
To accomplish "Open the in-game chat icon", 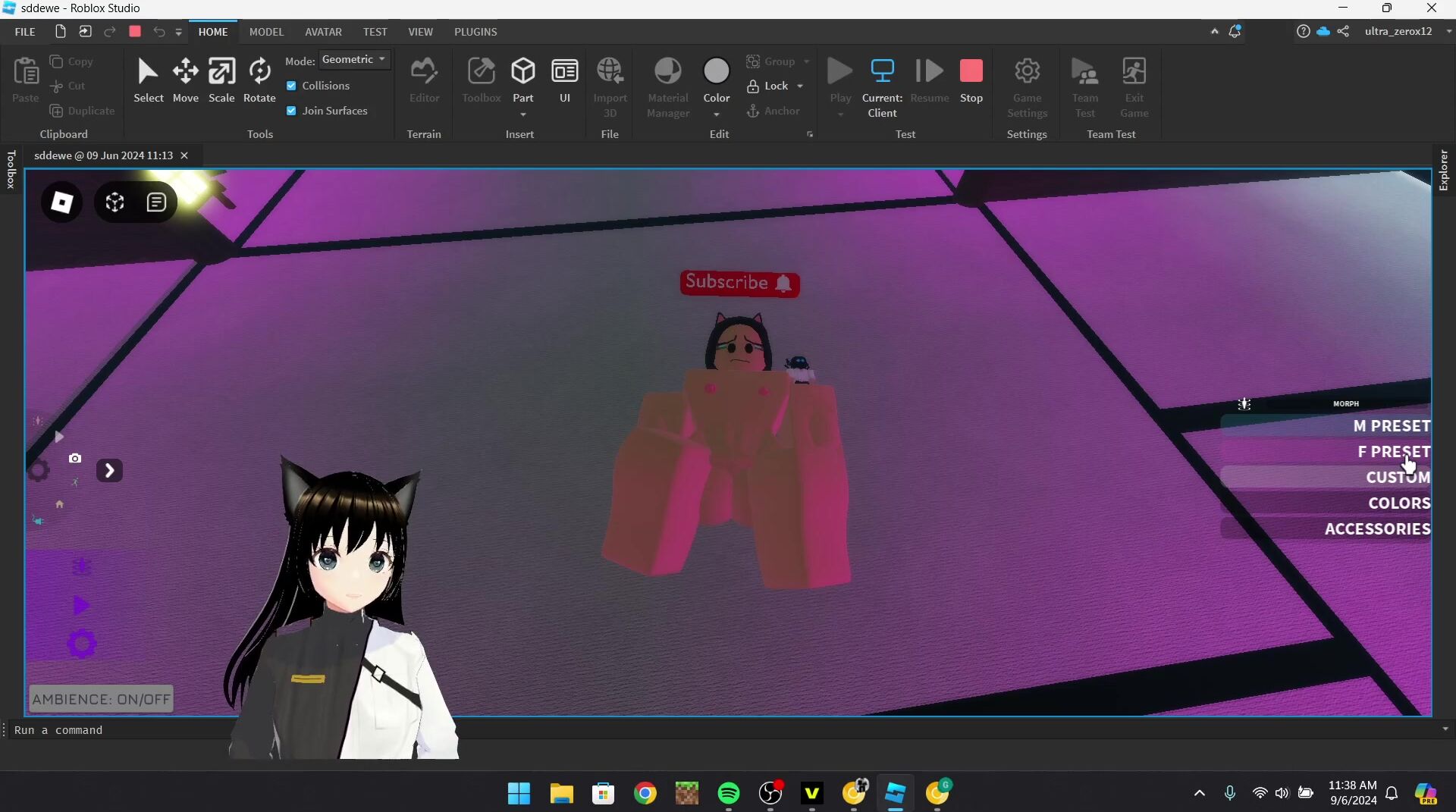I will [x=156, y=202].
